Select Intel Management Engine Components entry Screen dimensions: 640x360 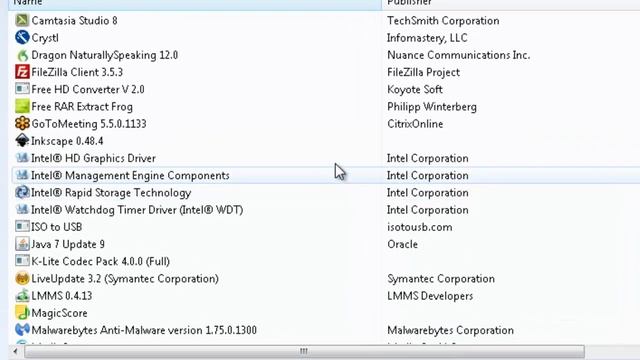[x=130, y=175]
